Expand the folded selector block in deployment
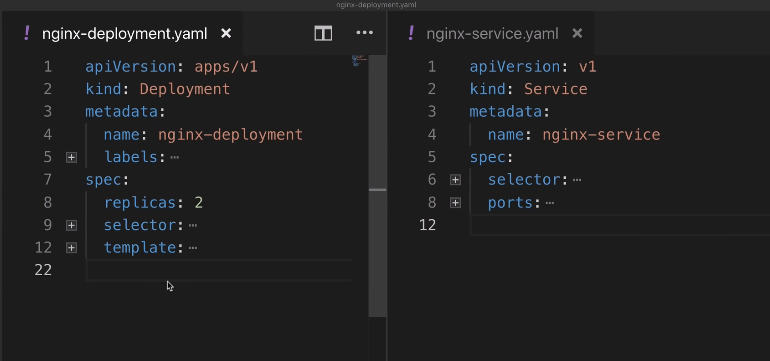This screenshot has height=361, width=770. click(x=71, y=225)
